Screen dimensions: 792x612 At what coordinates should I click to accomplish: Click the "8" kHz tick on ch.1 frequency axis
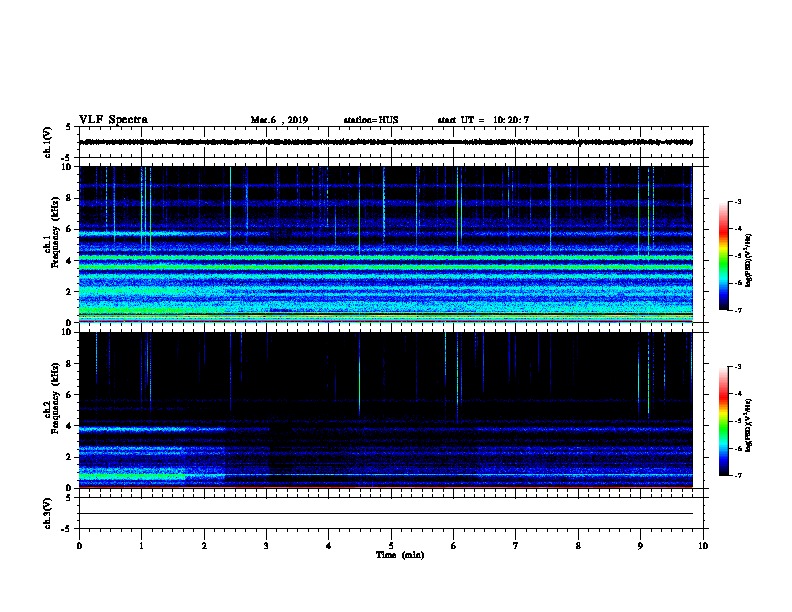coord(69,198)
